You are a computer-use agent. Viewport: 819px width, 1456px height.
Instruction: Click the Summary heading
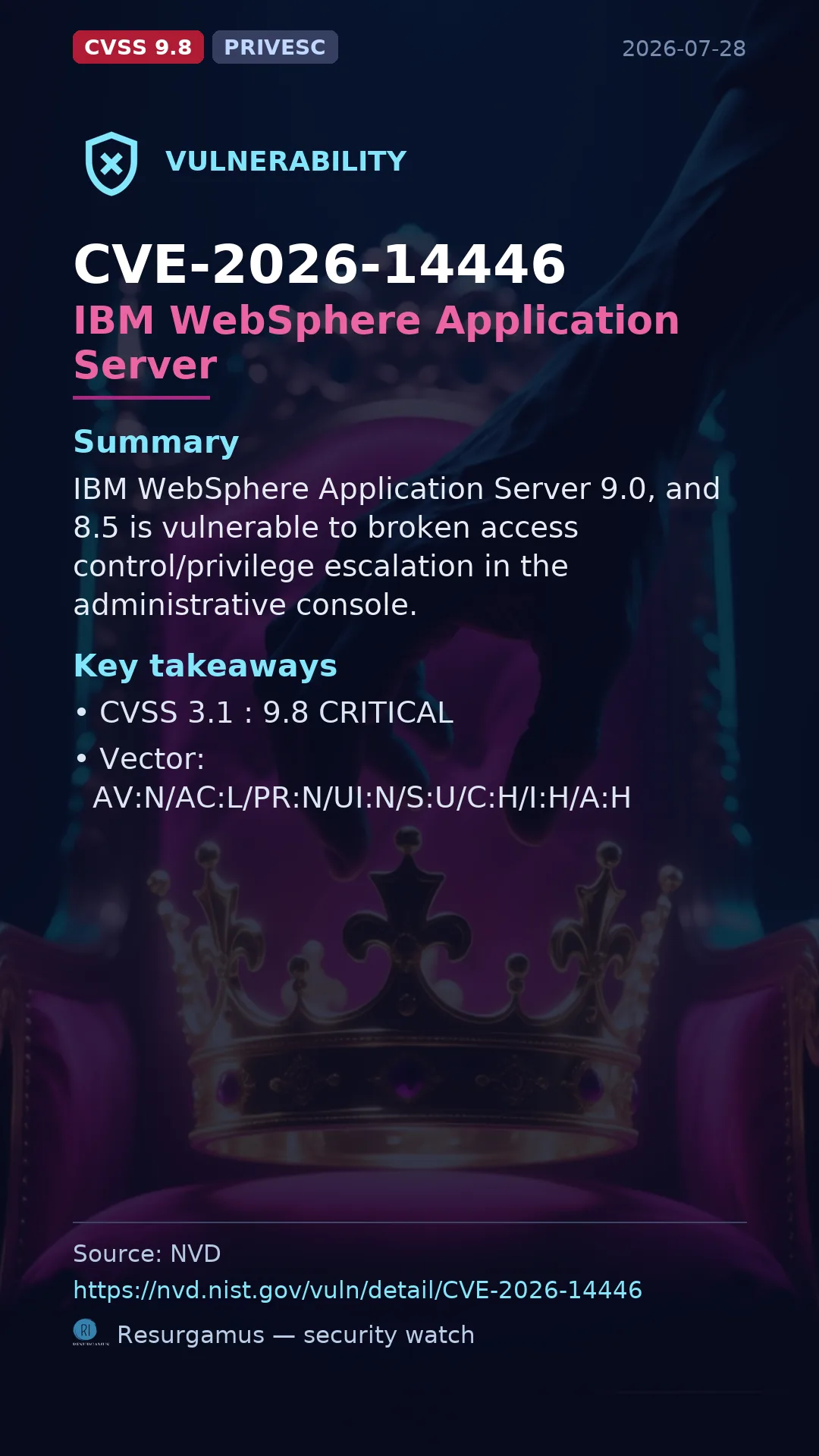coord(156,442)
